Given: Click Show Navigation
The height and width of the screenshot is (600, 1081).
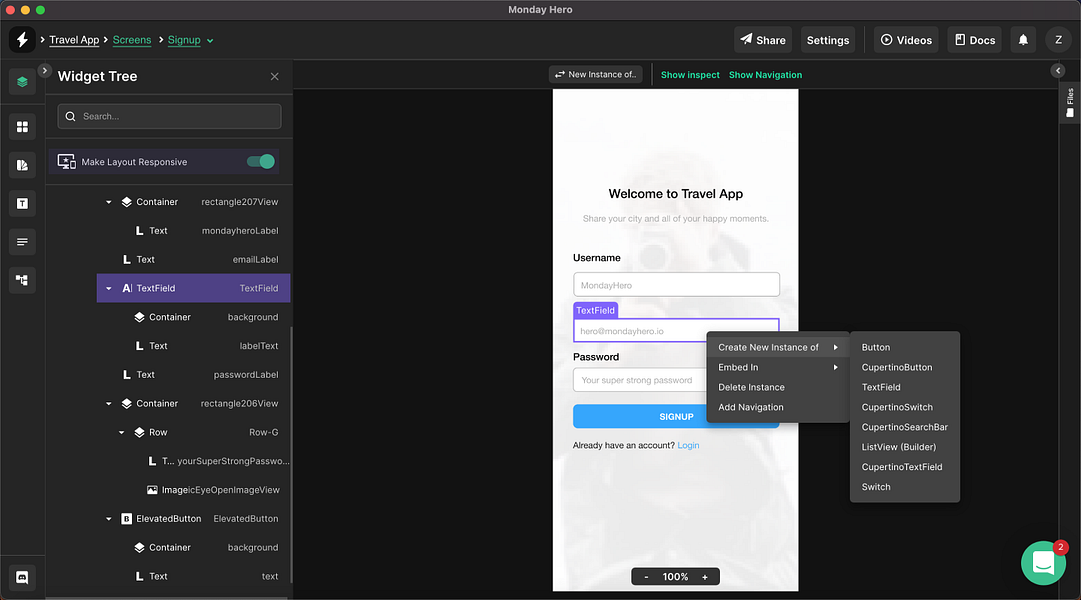Looking at the screenshot, I should [765, 74].
